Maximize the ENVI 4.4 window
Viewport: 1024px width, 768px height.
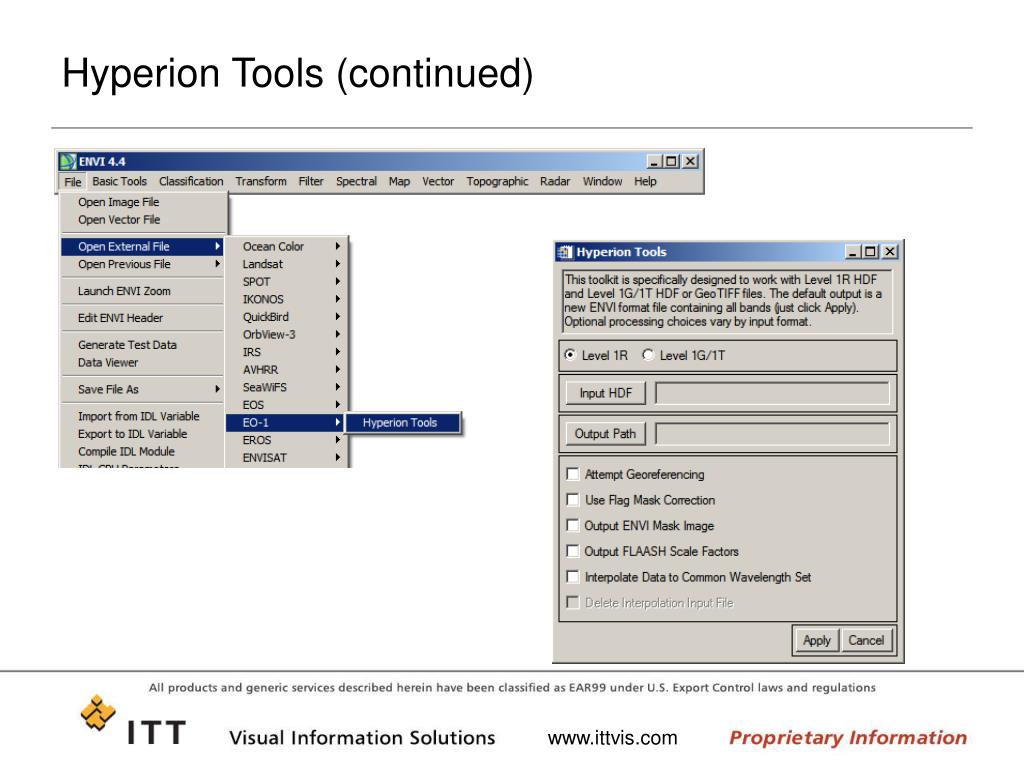[671, 161]
